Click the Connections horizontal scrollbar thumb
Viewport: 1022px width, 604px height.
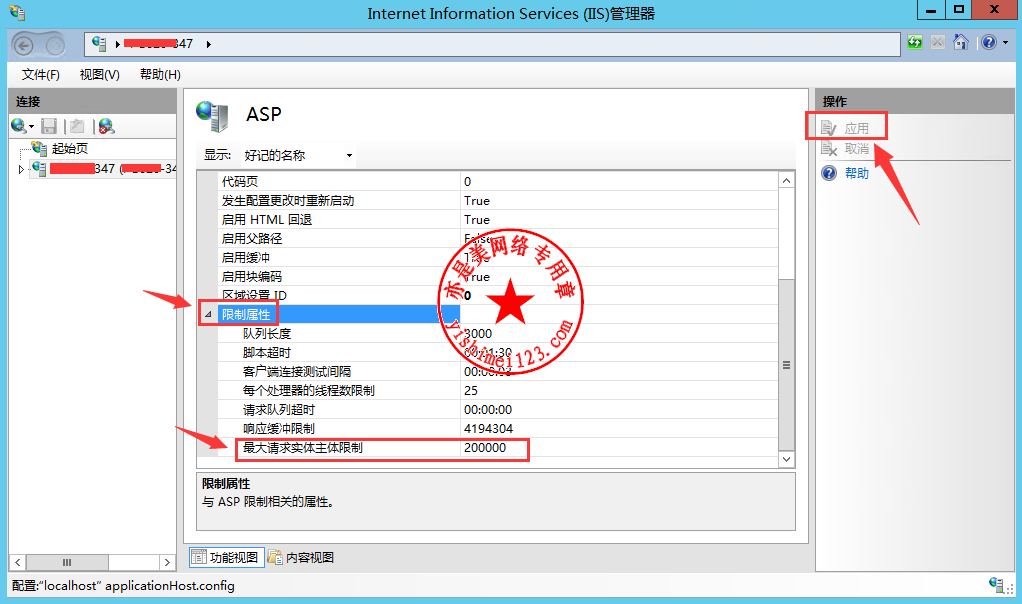tap(67, 562)
